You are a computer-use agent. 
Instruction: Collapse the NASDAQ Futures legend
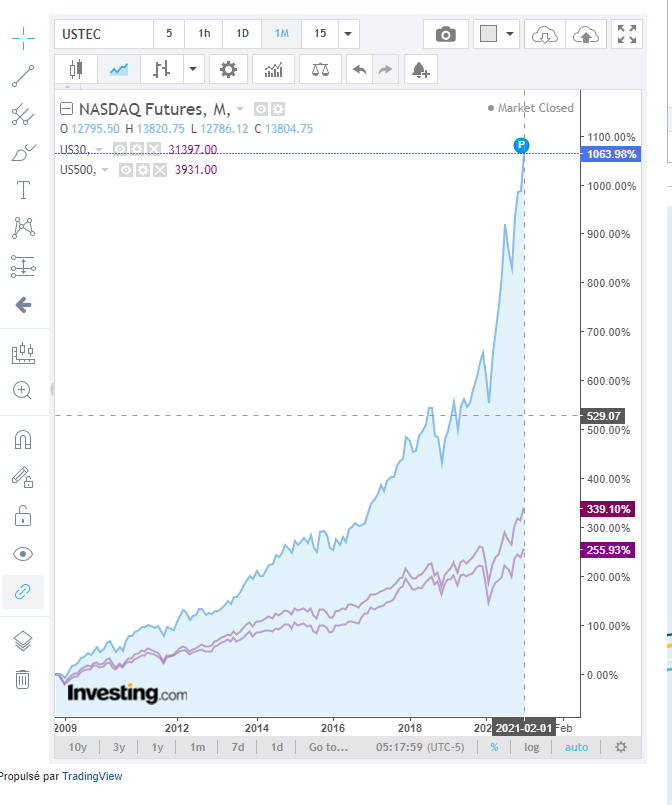point(67,109)
